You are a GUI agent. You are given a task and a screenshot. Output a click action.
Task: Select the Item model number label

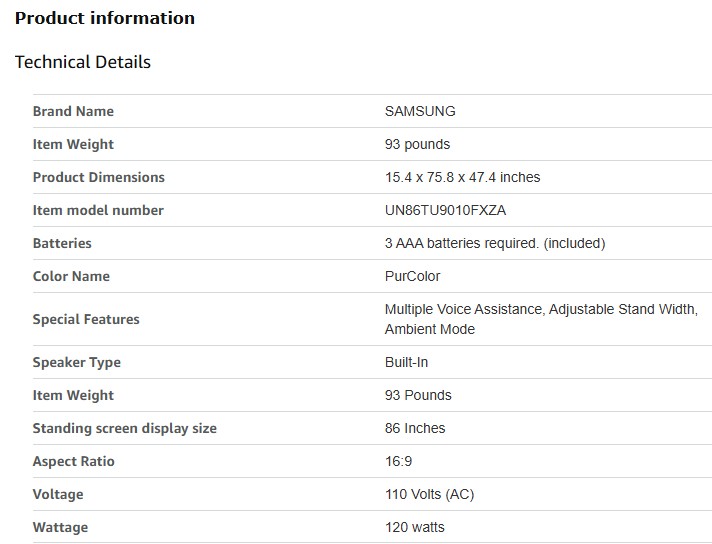(x=98, y=210)
